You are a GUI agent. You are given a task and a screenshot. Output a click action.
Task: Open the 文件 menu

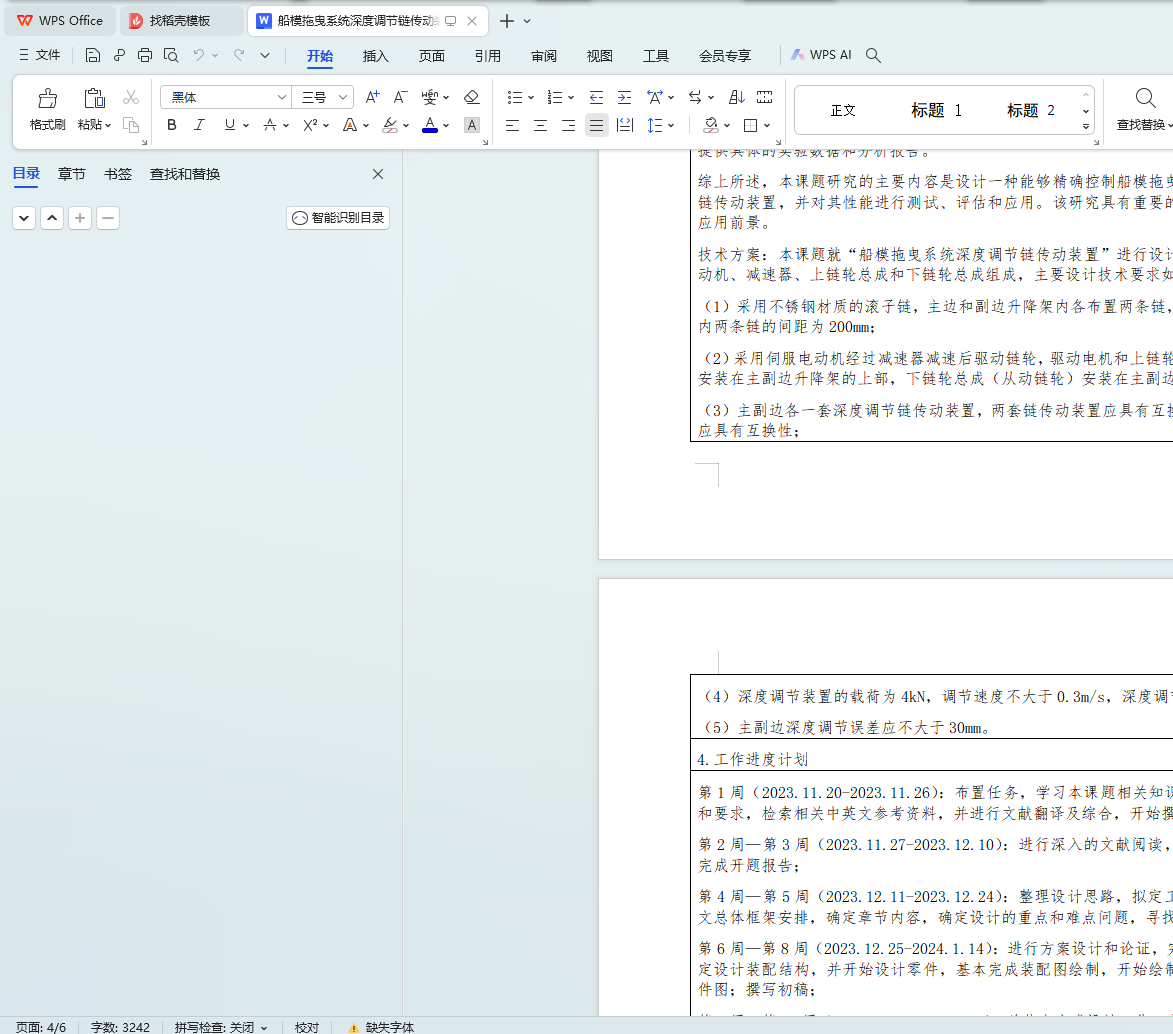(x=40, y=55)
